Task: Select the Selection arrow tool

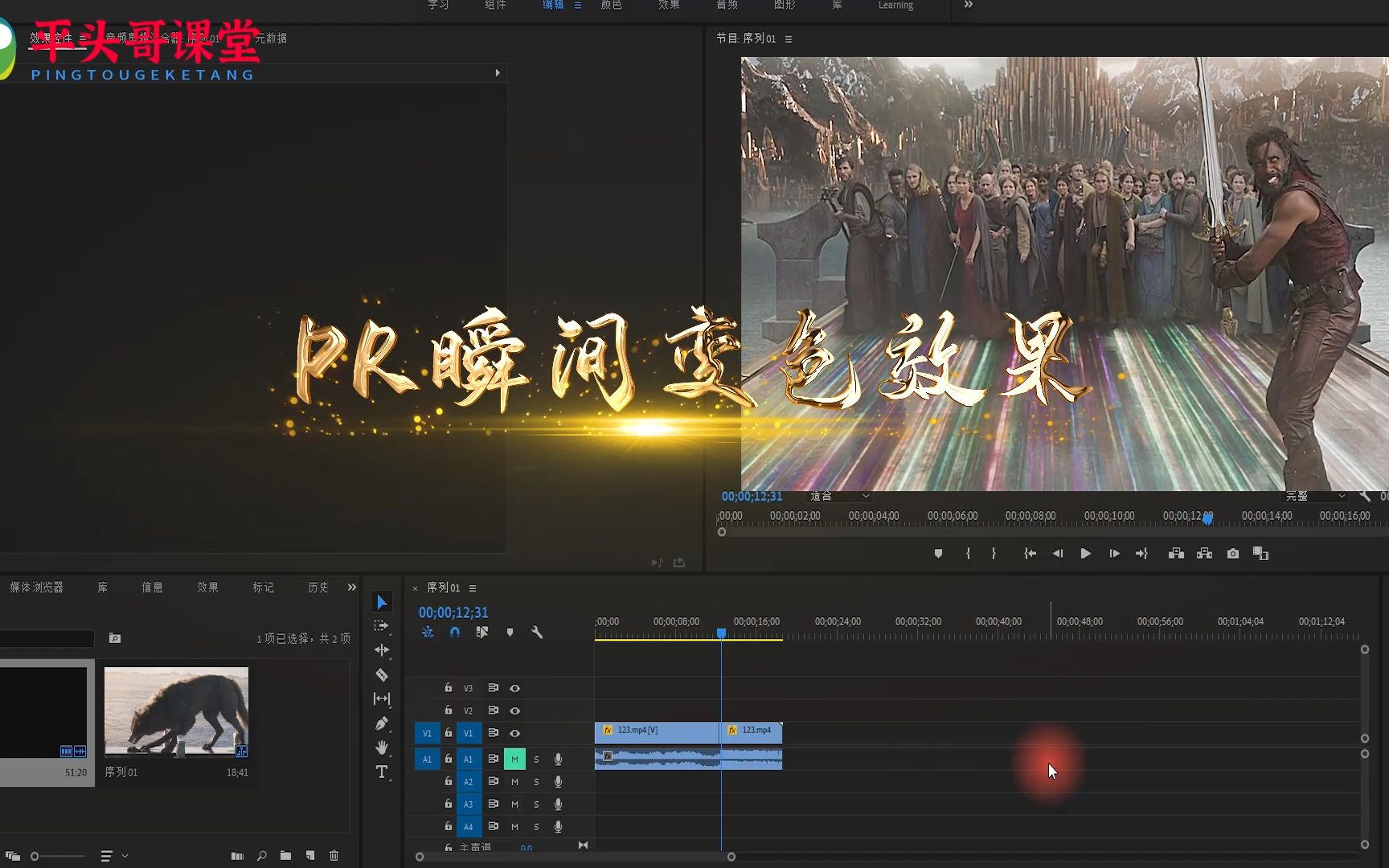Action: click(x=382, y=602)
